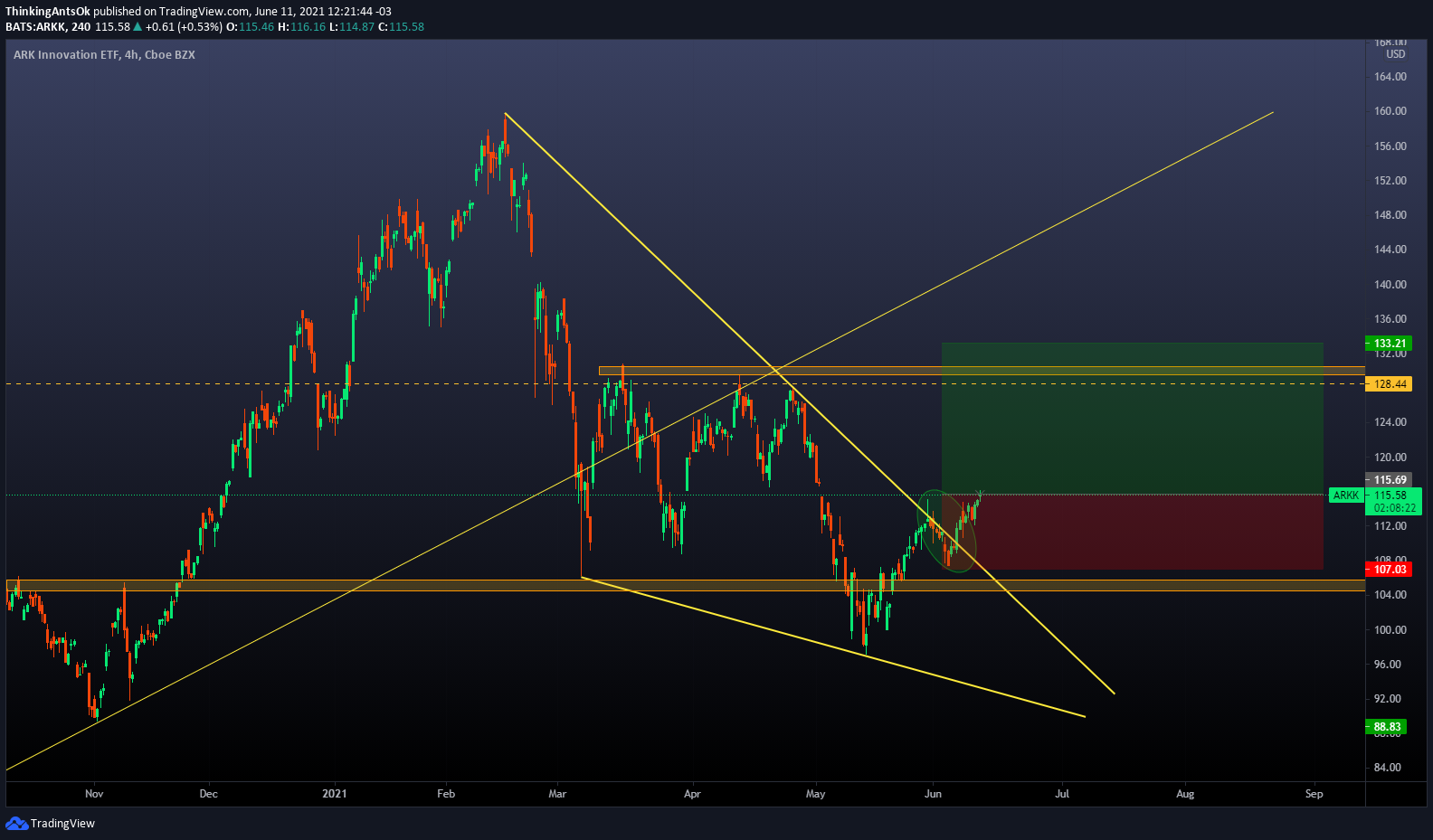Click the 84.00 price axis tick
This screenshot has height=840, width=1433.
pyautogui.click(x=1388, y=768)
